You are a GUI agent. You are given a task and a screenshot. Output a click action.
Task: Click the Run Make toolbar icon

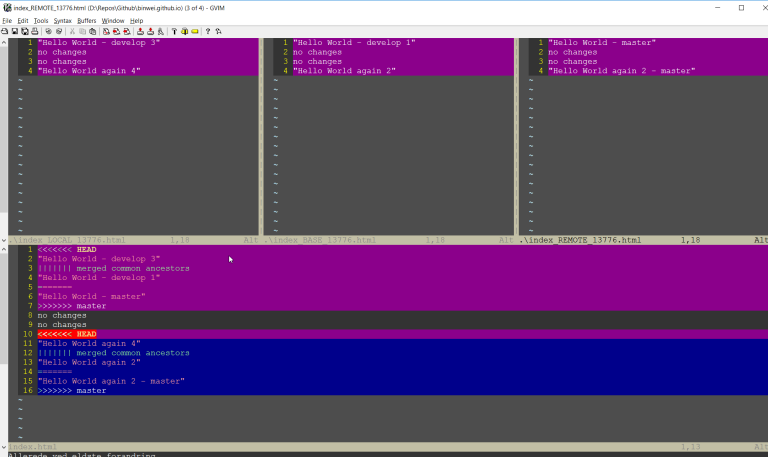coord(173,31)
